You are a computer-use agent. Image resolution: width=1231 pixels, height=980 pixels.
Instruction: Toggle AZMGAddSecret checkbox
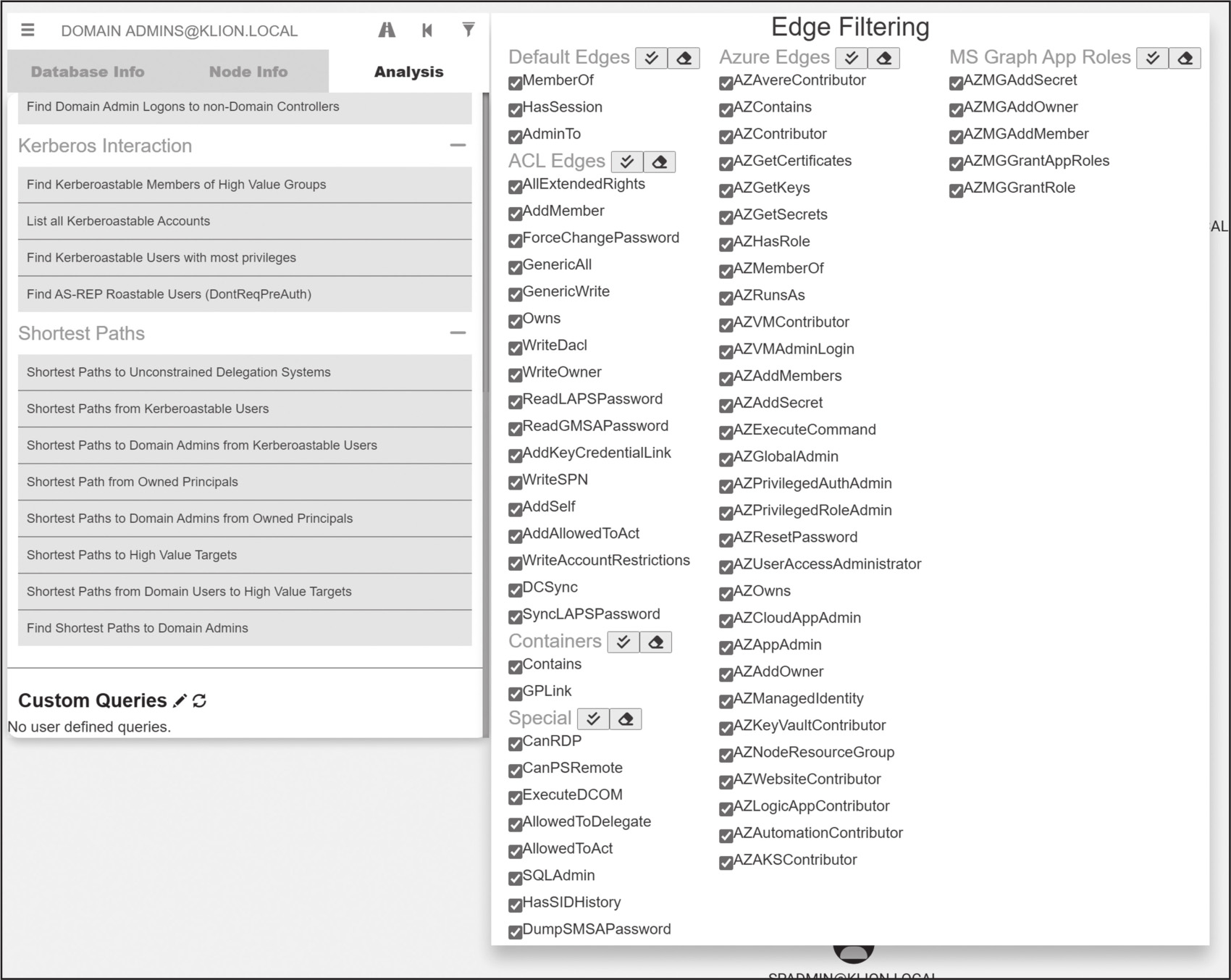click(x=957, y=83)
